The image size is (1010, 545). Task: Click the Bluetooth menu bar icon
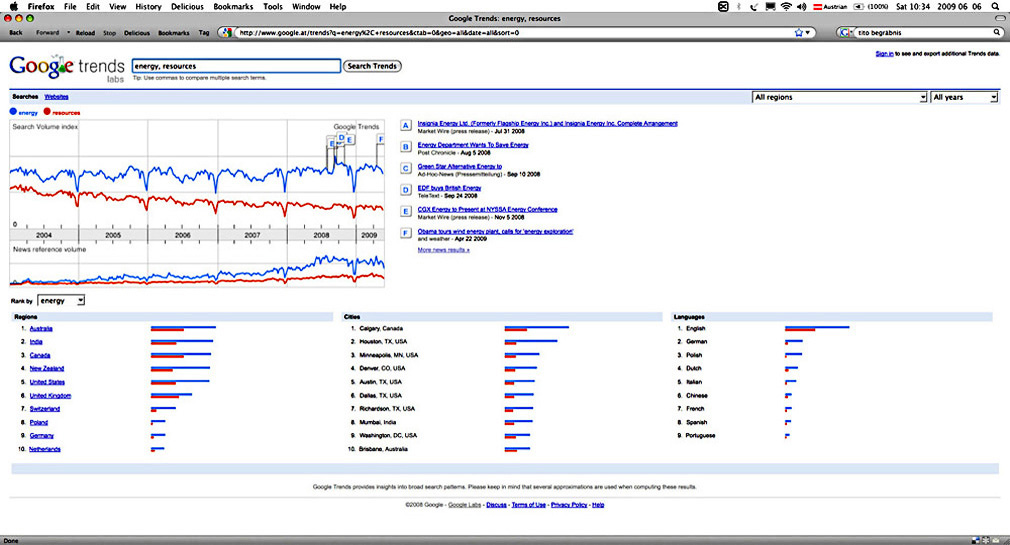[x=739, y=6]
